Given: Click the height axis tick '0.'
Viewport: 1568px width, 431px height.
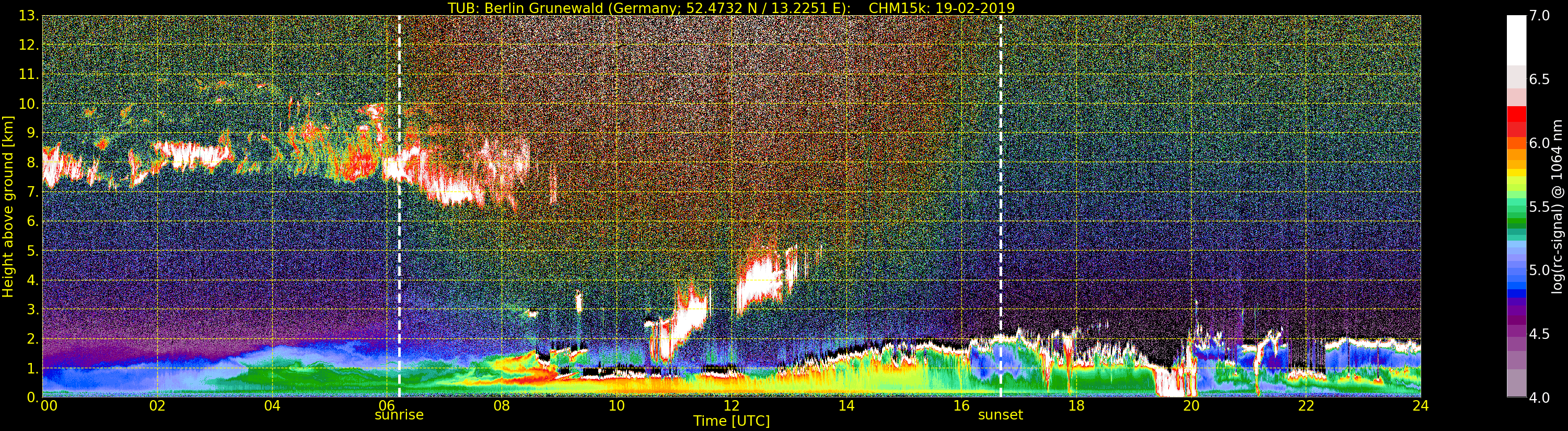Looking at the screenshot, I should point(33,398).
